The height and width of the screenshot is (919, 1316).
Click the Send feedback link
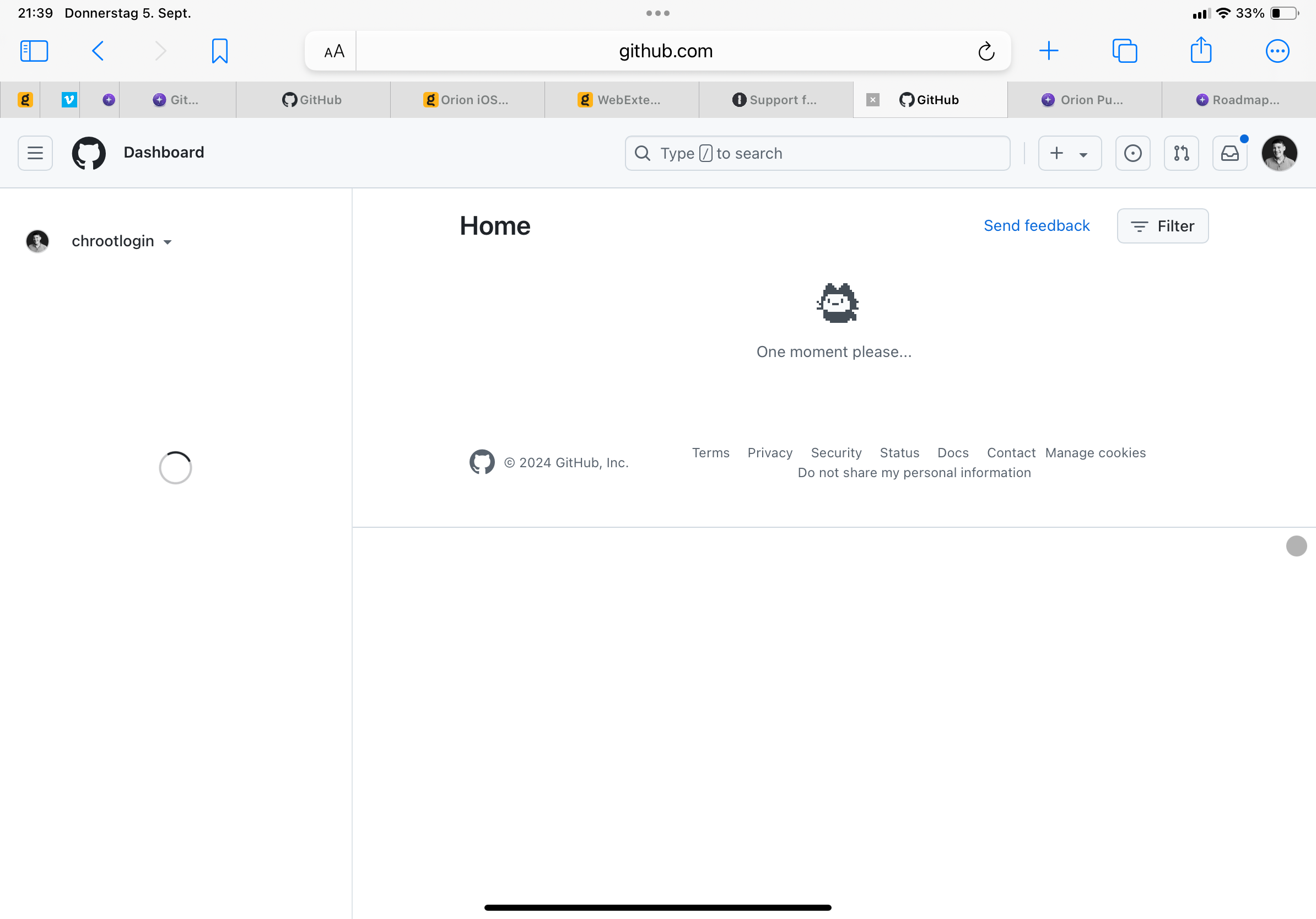pos(1035,226)
